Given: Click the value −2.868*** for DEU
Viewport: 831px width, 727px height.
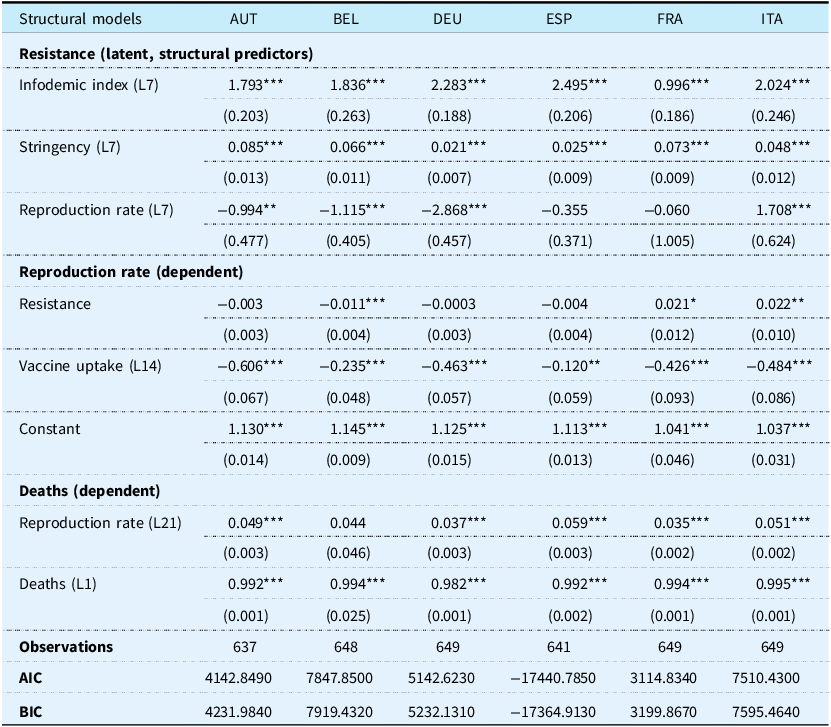Looking at the screenshot, I should [454, 210].
